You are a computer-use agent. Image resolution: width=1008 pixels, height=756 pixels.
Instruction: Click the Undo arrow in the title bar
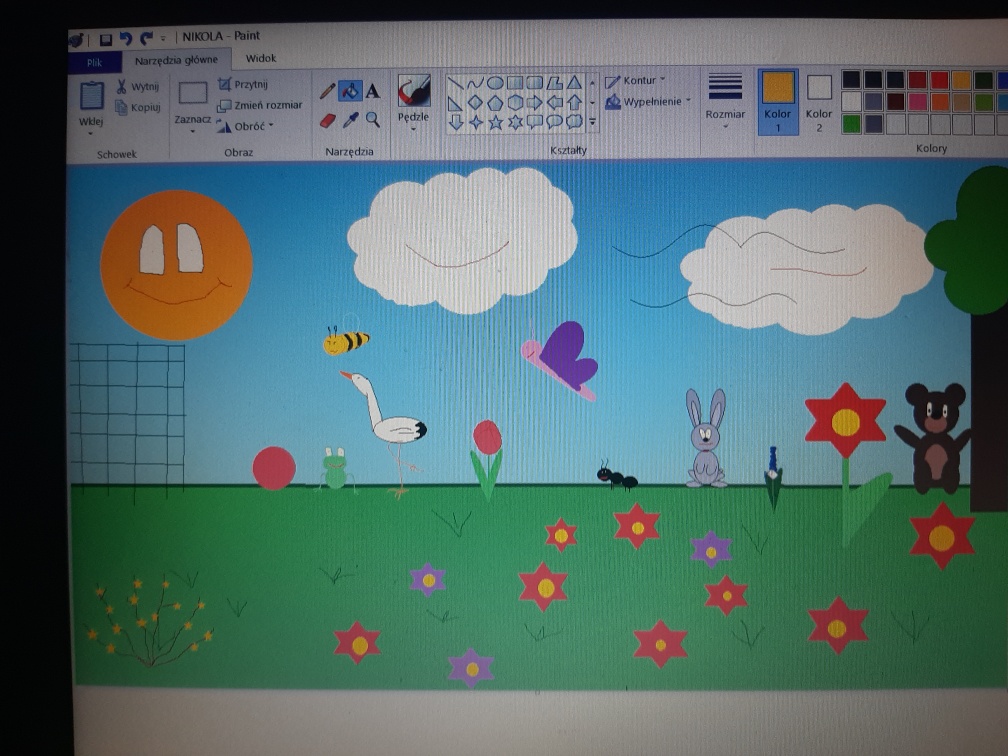pyautogui.click(x=125, y=39)
